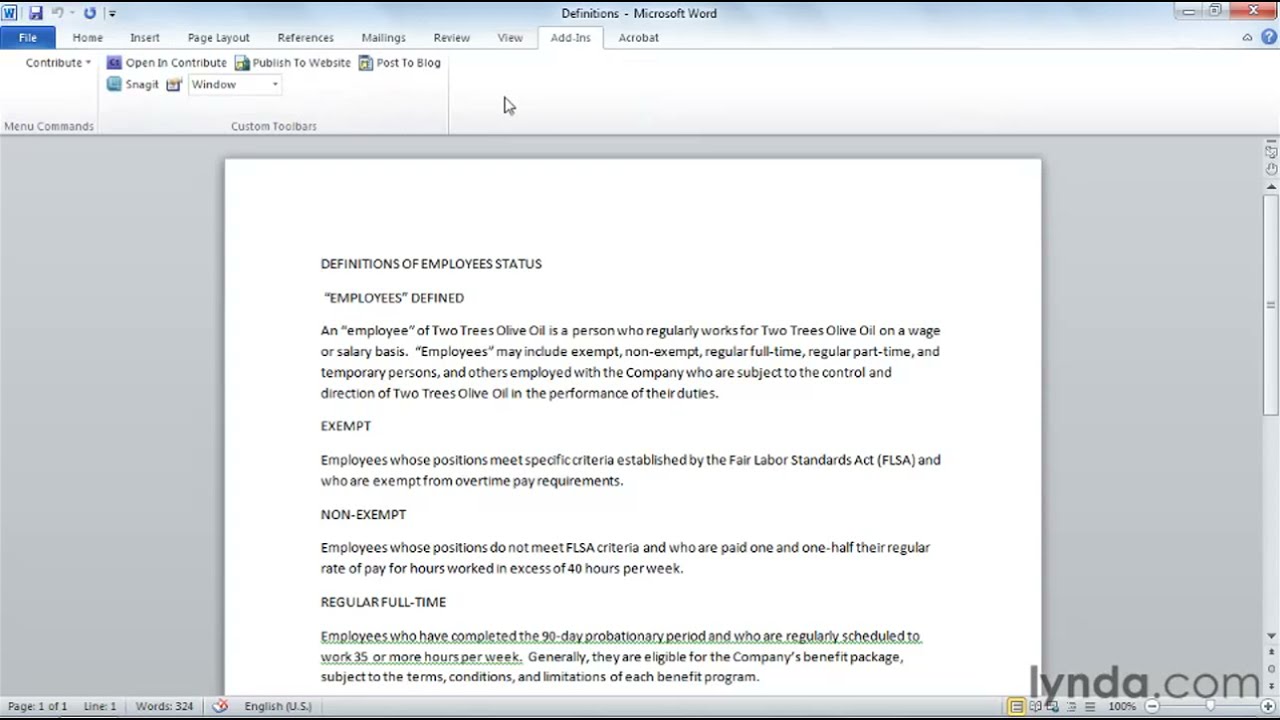Screen dimensions: 1280x720
Task: Open the Acrobat tab
Action: pyautogui.click(x=638, y=38)
